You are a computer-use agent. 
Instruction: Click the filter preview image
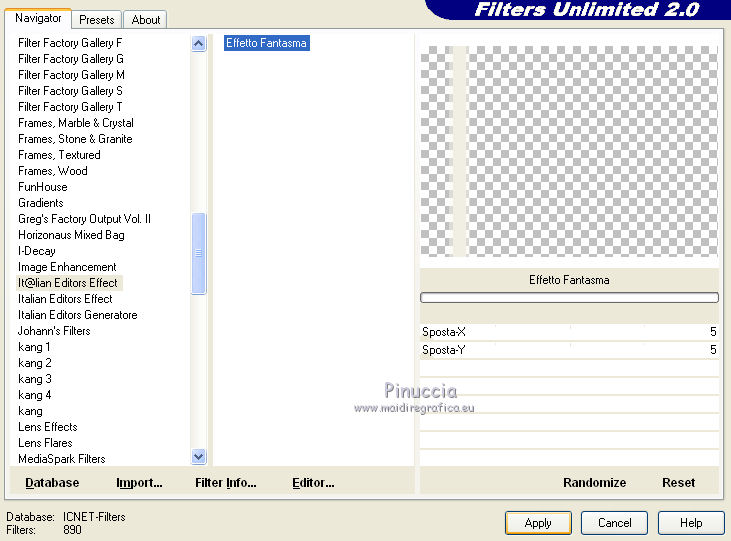[x=569, y=151]
